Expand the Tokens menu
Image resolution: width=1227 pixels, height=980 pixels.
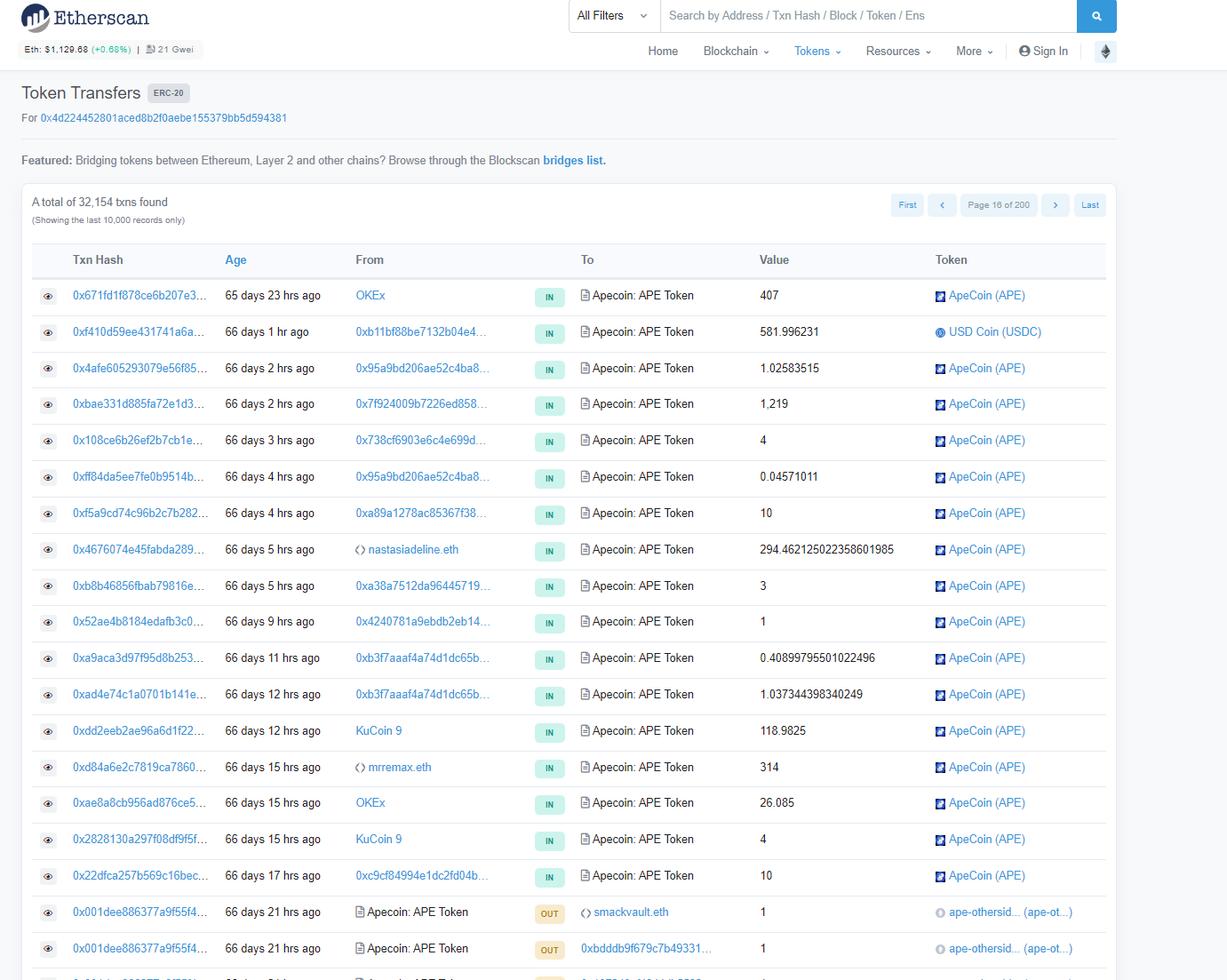click(x=817, y=52)
